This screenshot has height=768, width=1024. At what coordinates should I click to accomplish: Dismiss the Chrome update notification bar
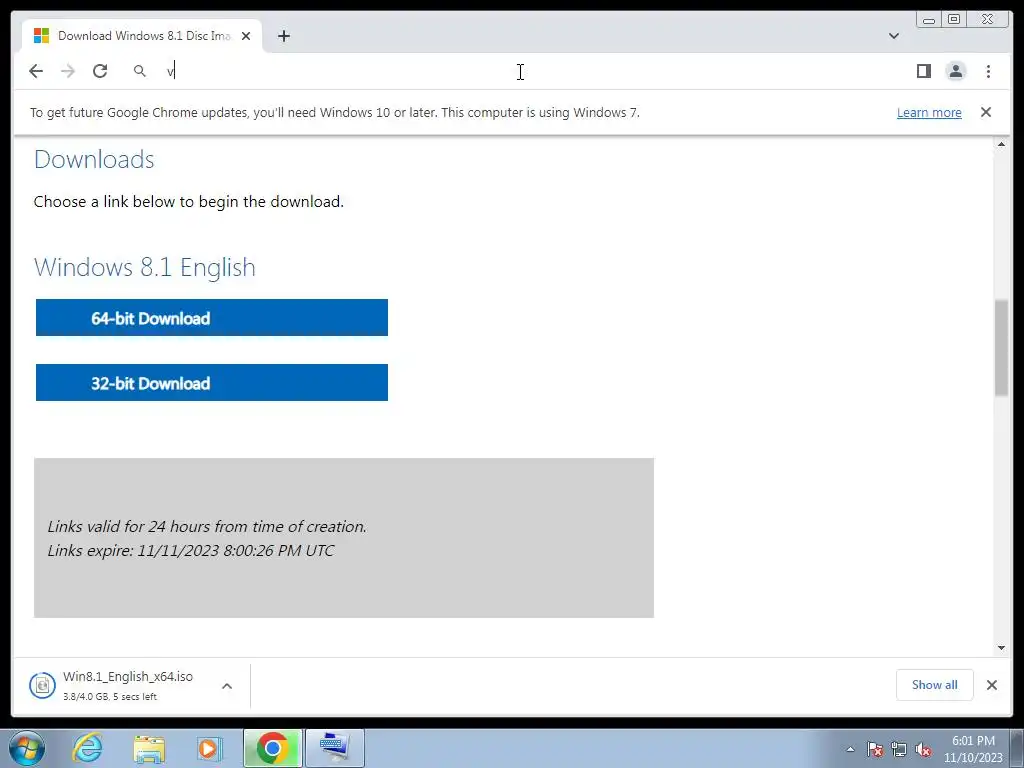click(986, 112)
